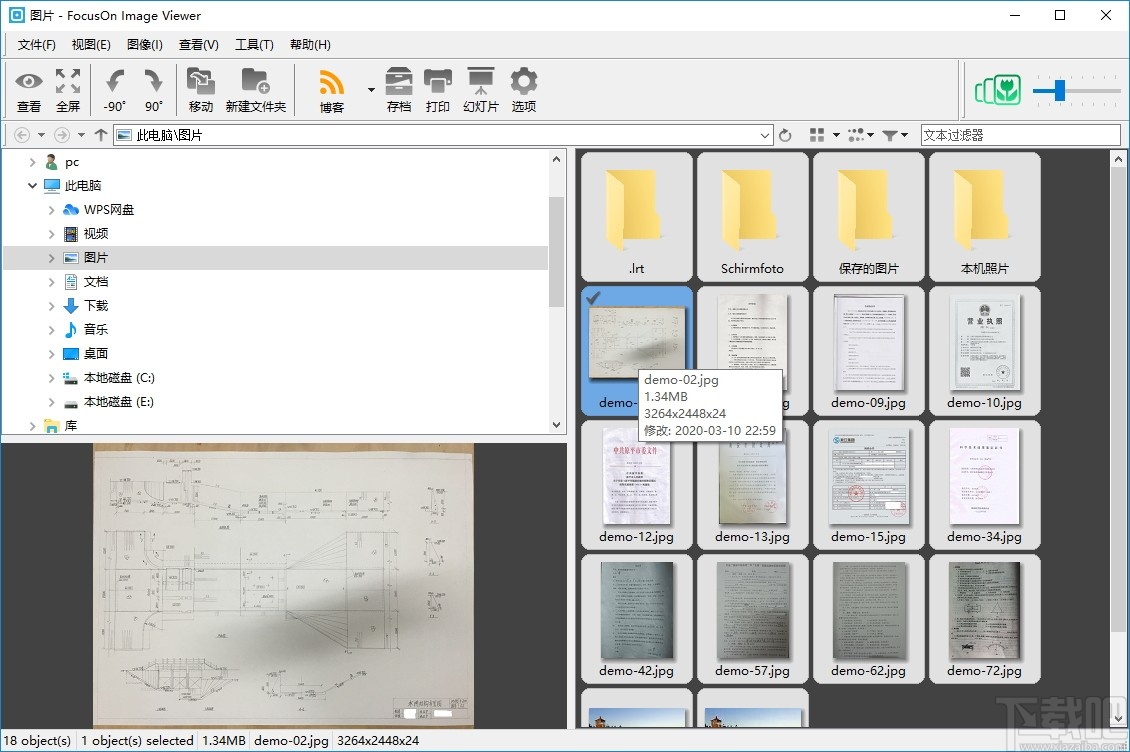Toggle the checkmark on demo-02.jpg thumbnail

[593, 299]
